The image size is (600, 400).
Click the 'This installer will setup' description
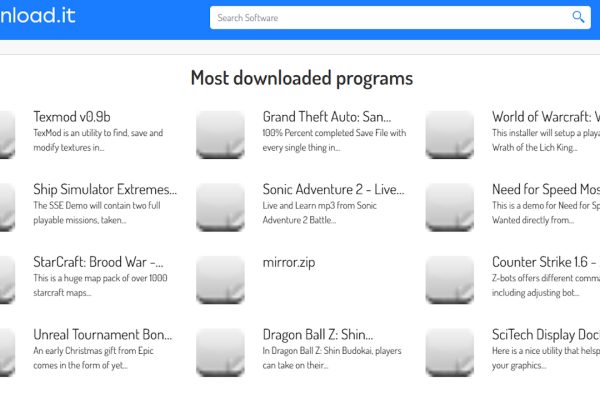pyautogui.click(x=546, y=140)
